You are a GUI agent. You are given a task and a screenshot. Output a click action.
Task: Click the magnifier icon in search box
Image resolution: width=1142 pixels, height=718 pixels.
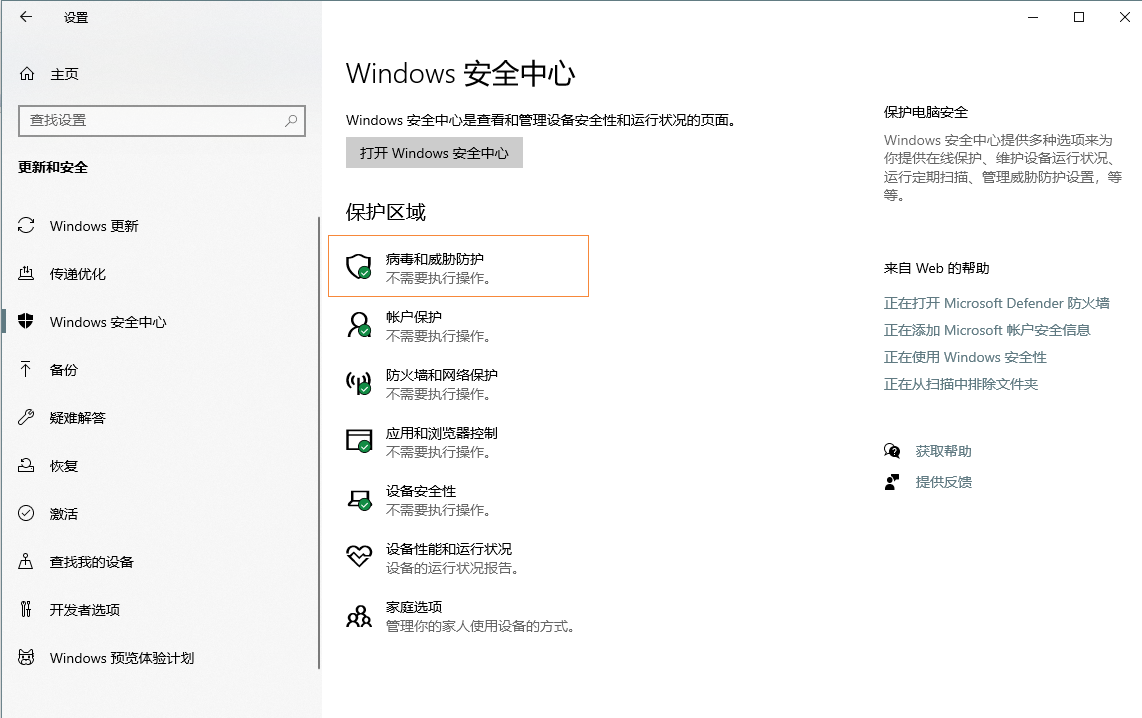291,120
